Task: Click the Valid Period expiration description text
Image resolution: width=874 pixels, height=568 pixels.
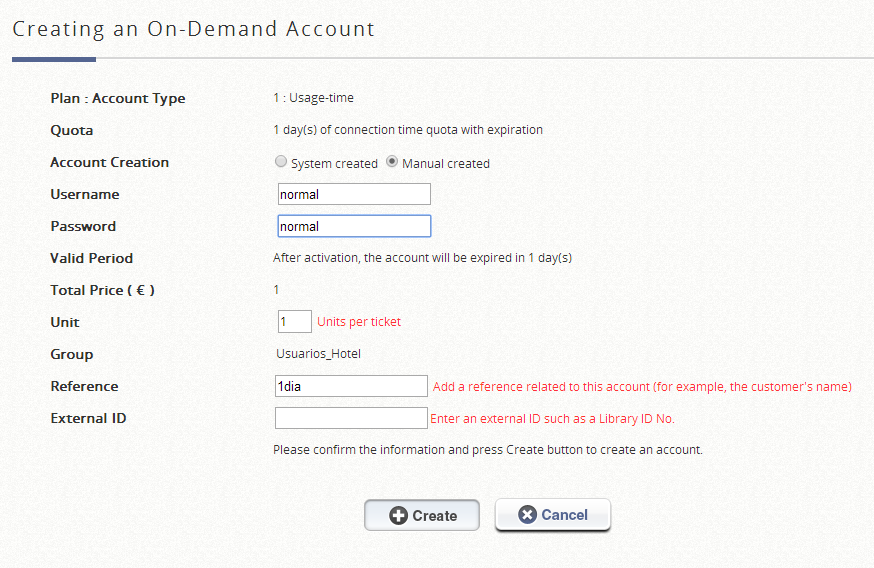Action: coord(422,258)
